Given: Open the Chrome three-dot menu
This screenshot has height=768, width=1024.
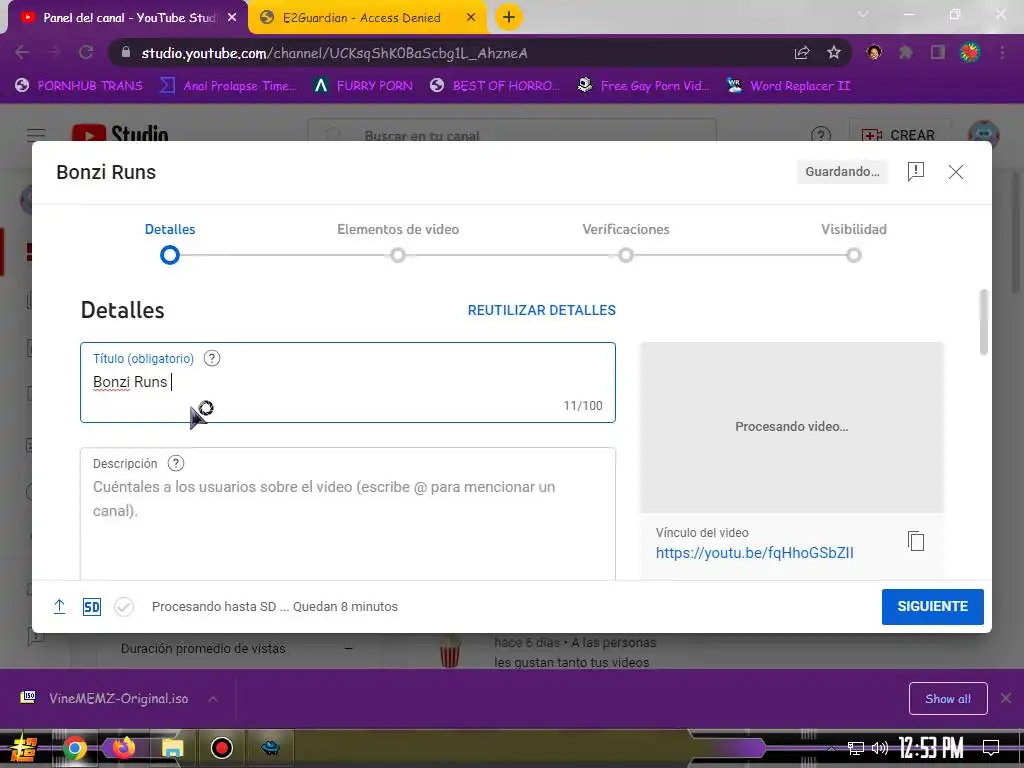Looking at the screenshot, I should 1002,53.
